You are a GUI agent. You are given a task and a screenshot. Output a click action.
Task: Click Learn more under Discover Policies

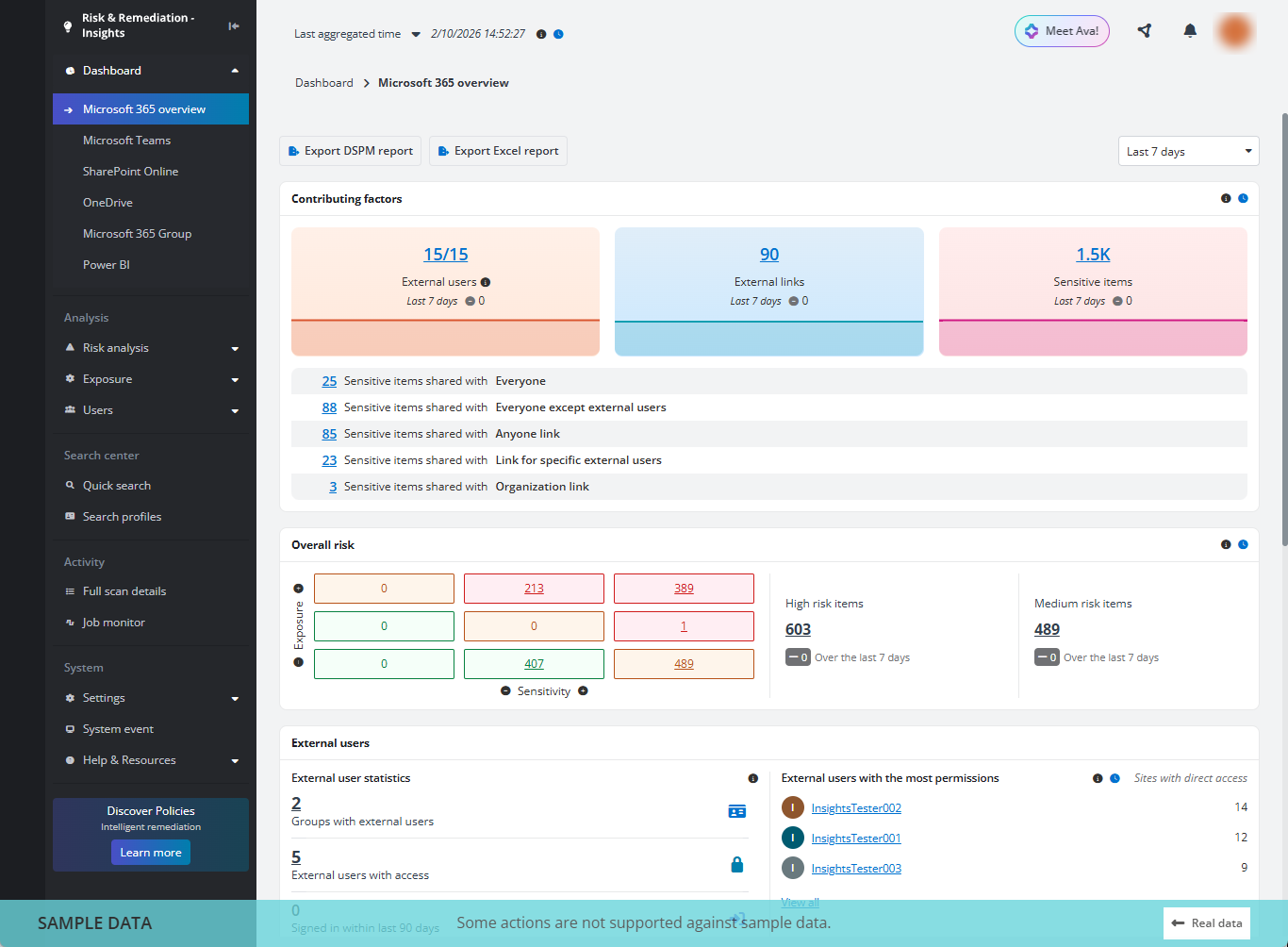click(151, 853)
